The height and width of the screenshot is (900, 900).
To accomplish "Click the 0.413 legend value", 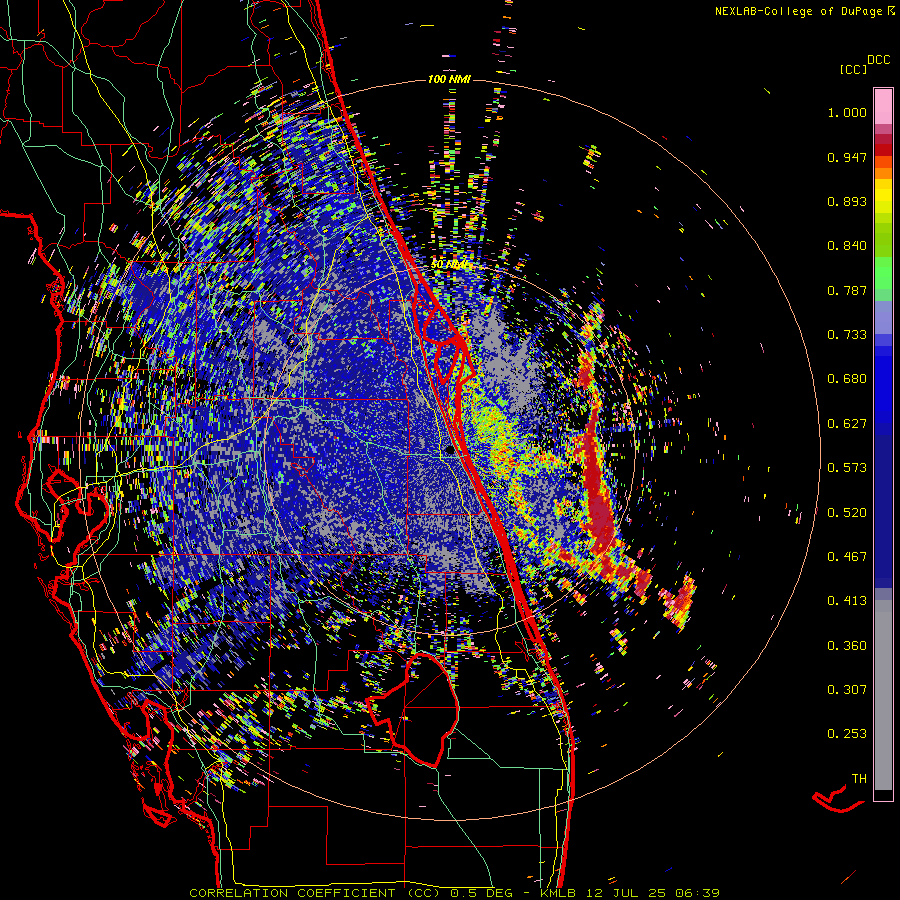I will coord(847,601).
